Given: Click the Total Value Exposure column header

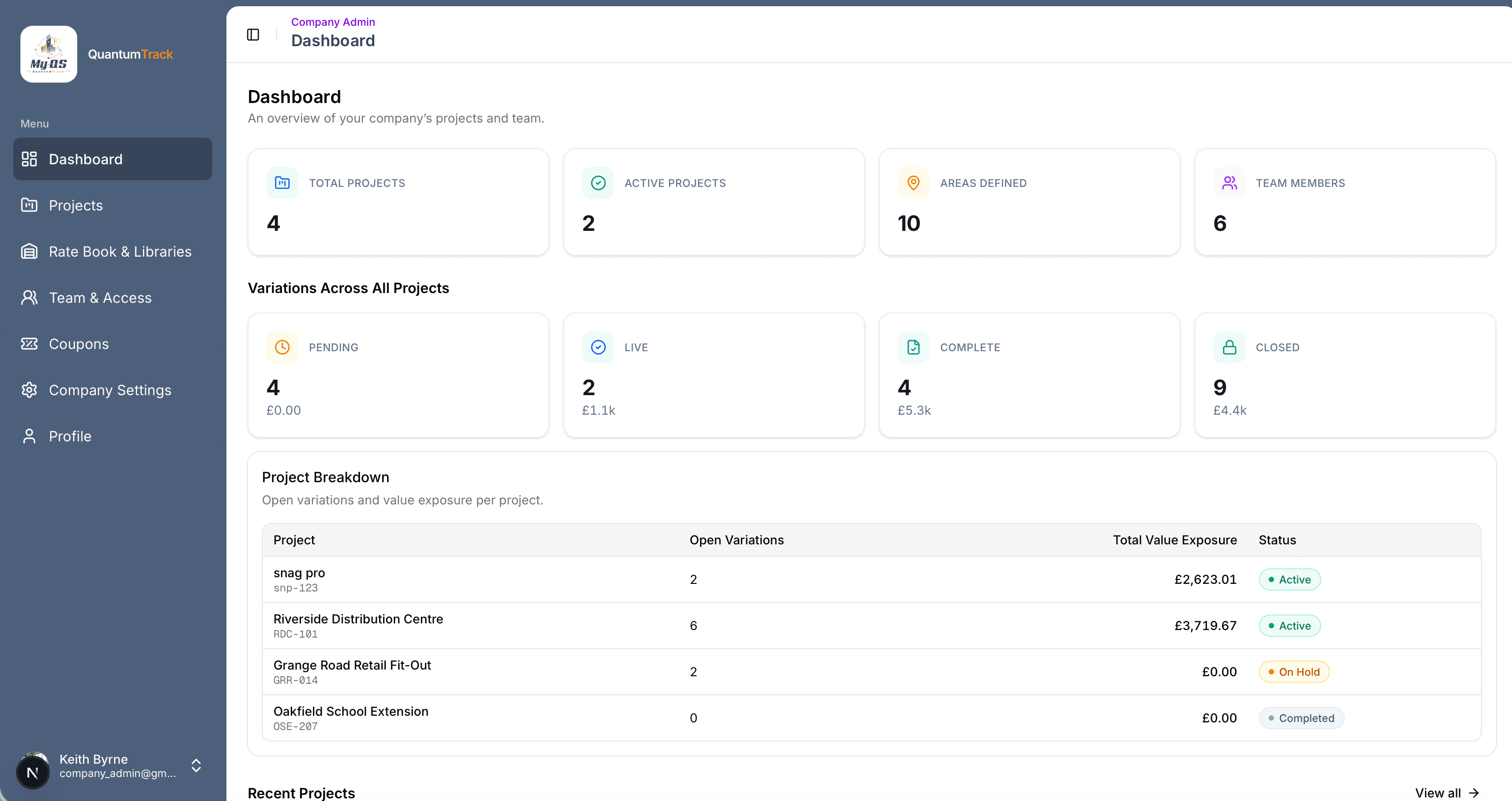Looking at the screenshot, I should click(1175, 540).
